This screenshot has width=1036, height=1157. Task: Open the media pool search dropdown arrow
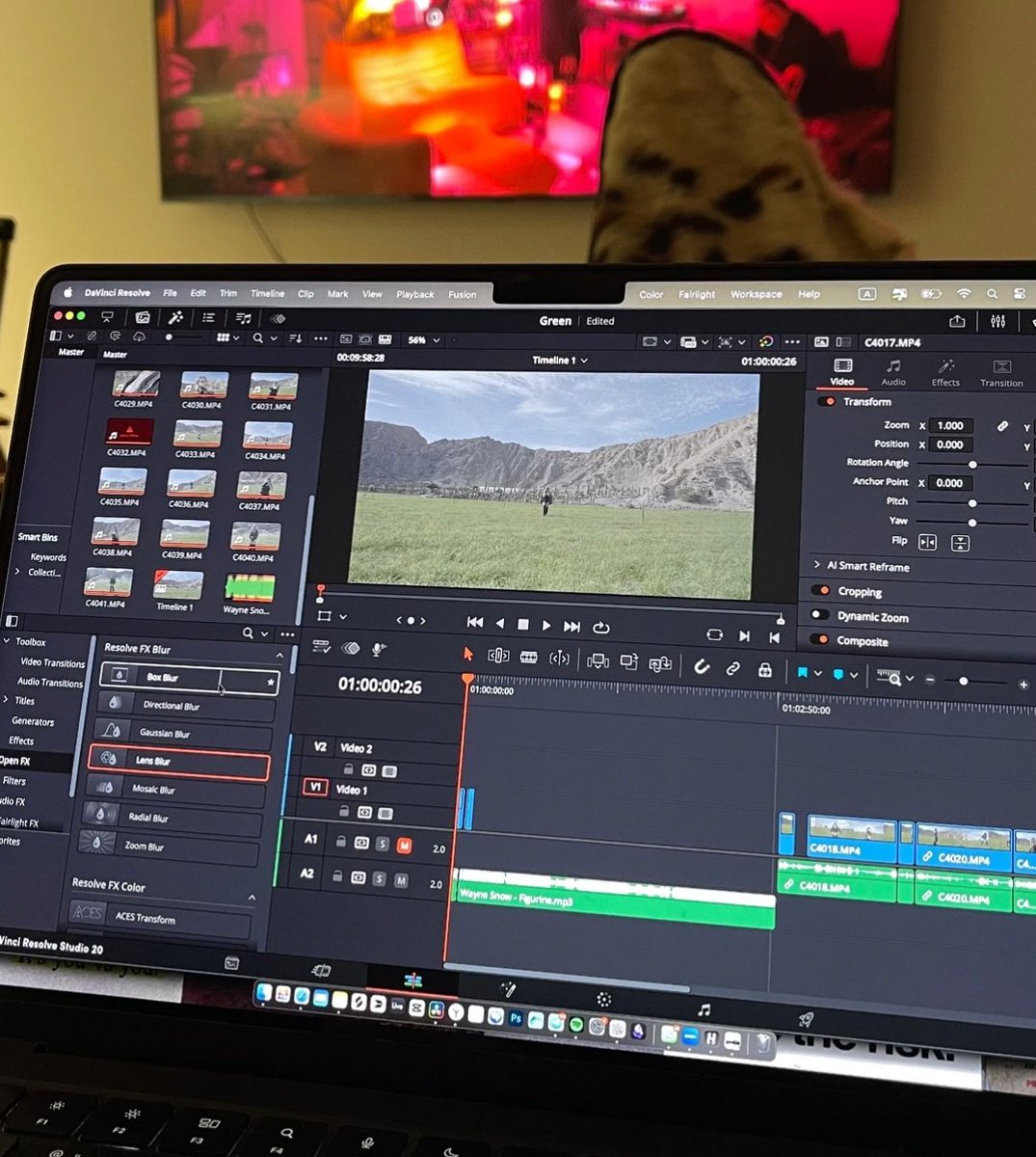pyautogui.click(x=274, y=338)
